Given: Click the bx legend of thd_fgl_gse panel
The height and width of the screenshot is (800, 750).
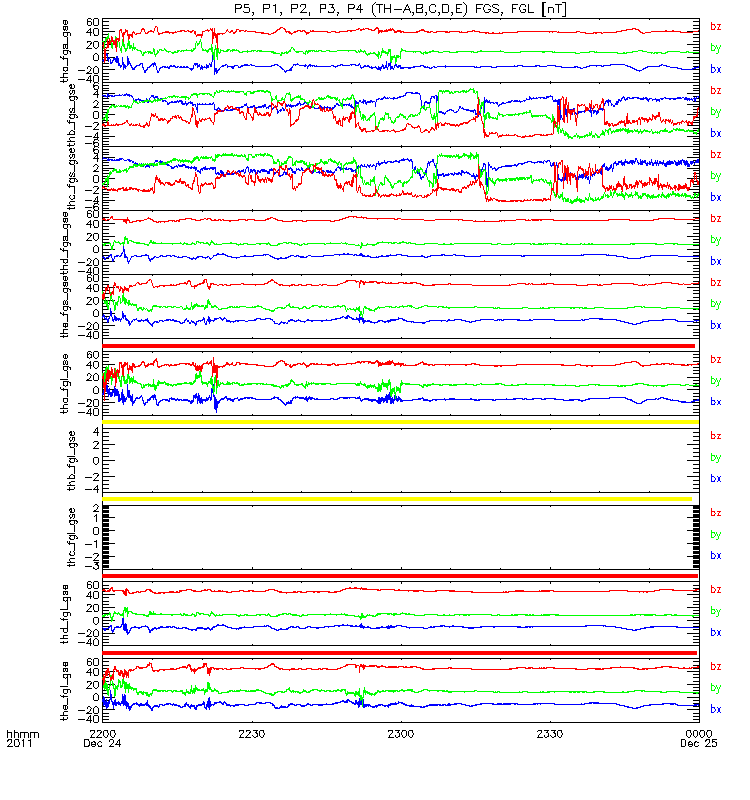Looking at the screenshot, I should point(716,633).
